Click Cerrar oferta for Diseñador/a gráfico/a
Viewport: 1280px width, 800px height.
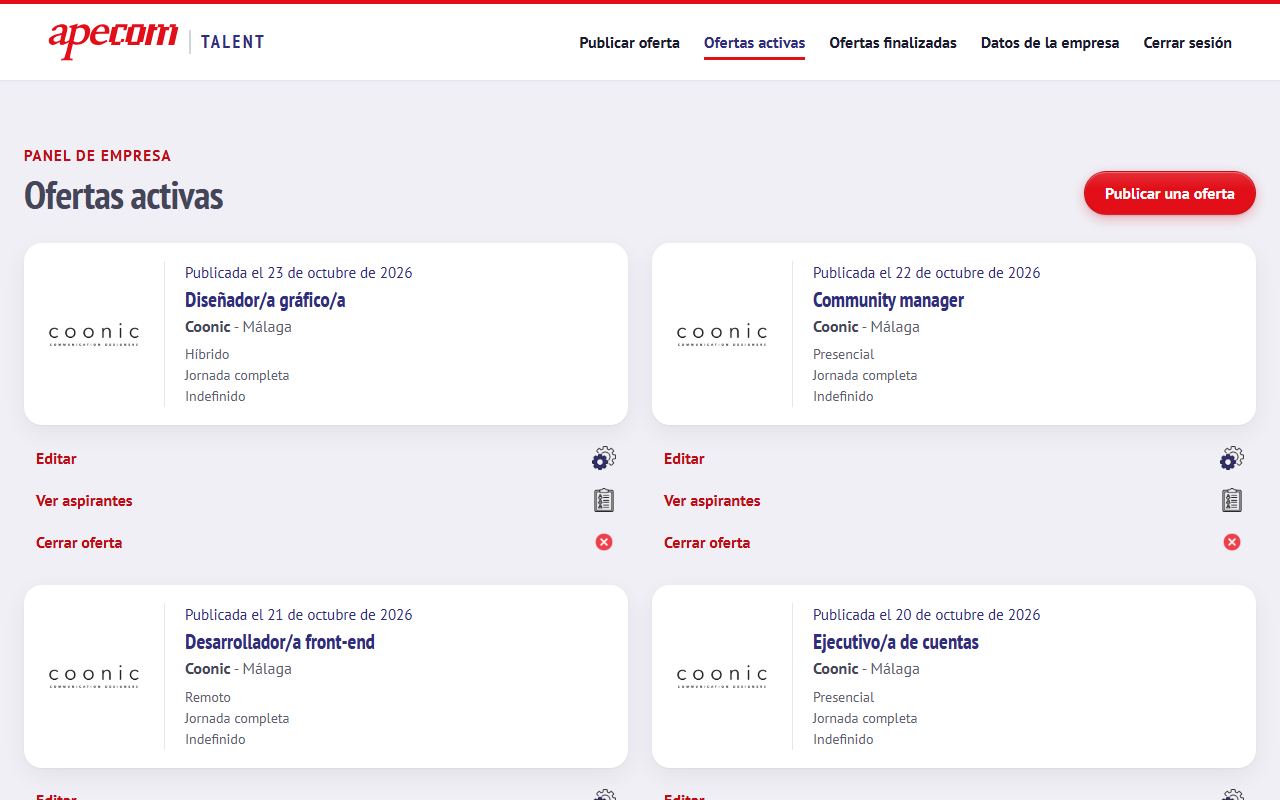click(x=79, y=543)
